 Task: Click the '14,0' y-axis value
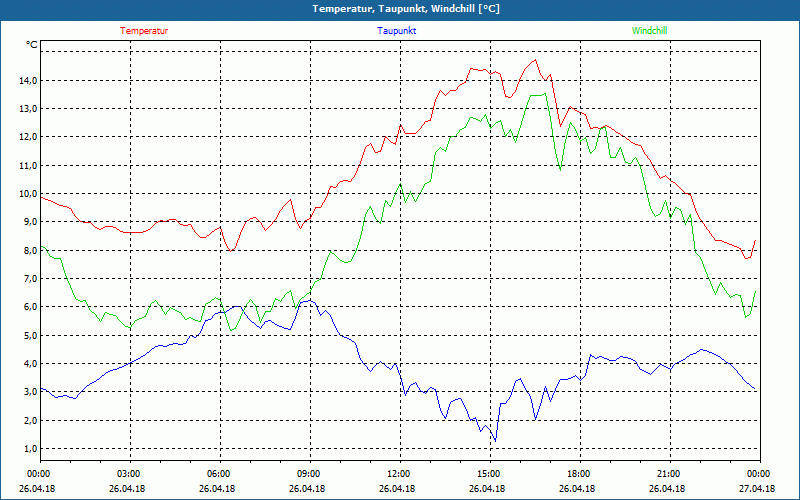pos(28,81)
